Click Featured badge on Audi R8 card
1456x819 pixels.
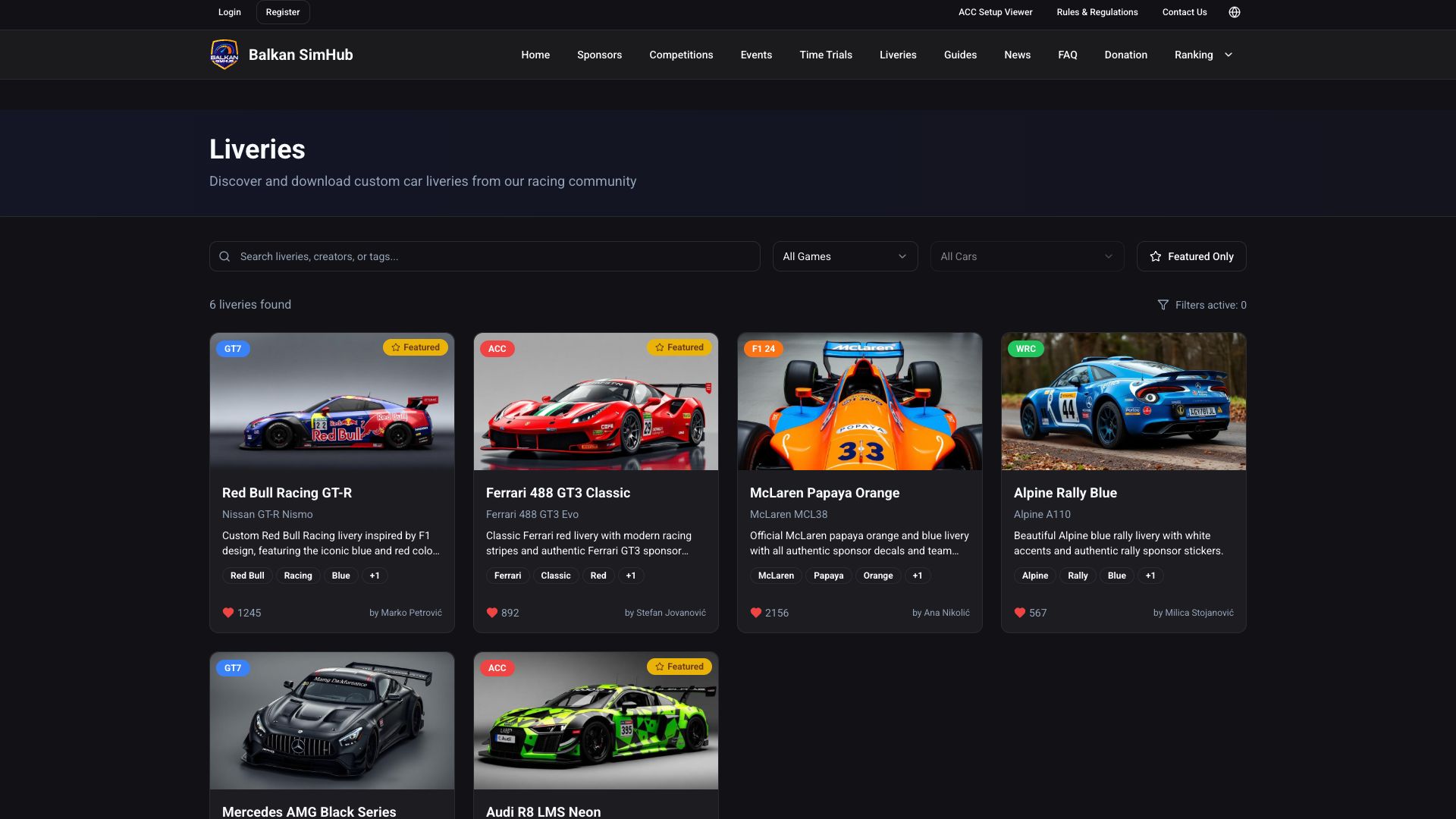tap(679, 667)
